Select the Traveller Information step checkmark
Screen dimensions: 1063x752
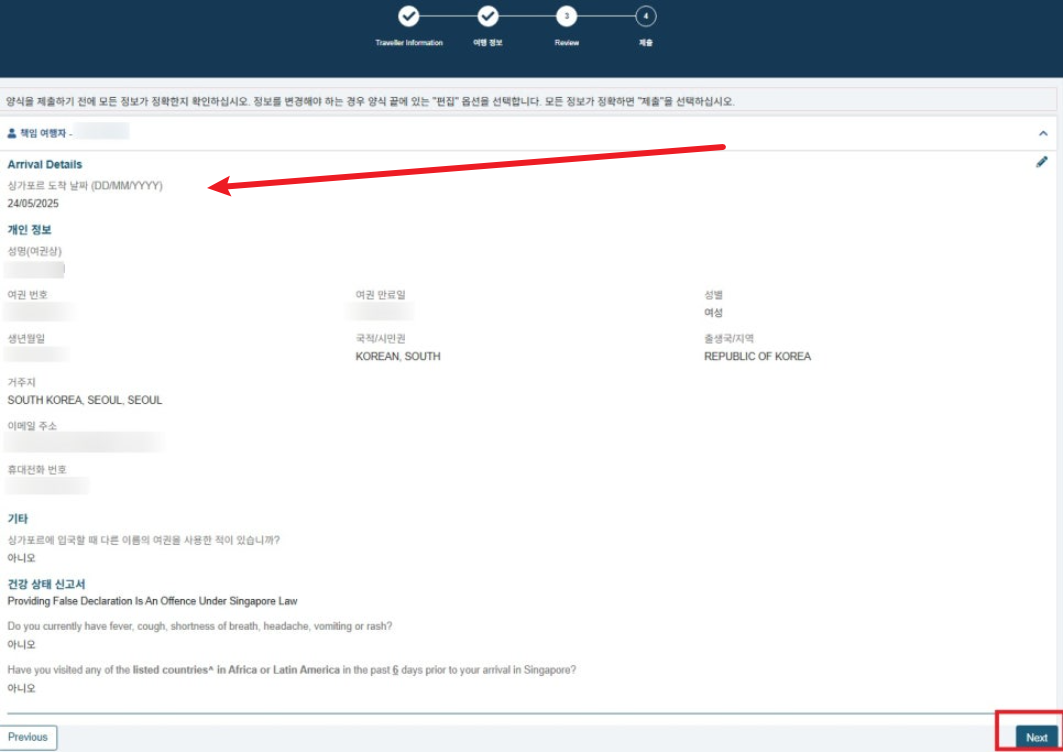409,16
